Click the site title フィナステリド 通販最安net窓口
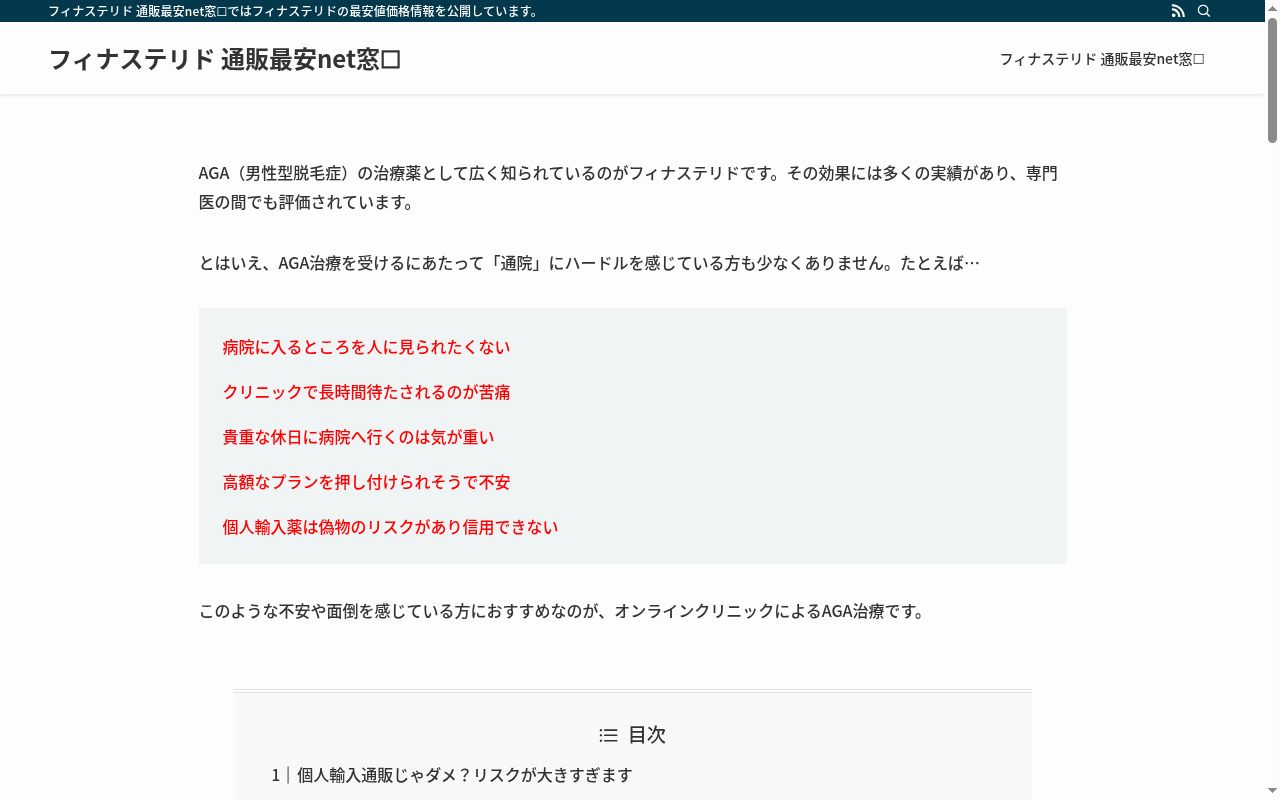 point(225,59)
